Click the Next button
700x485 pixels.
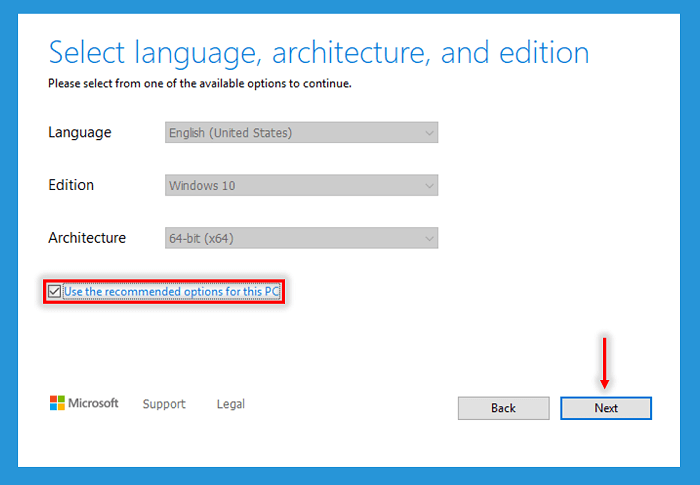(x=606, y=408)
